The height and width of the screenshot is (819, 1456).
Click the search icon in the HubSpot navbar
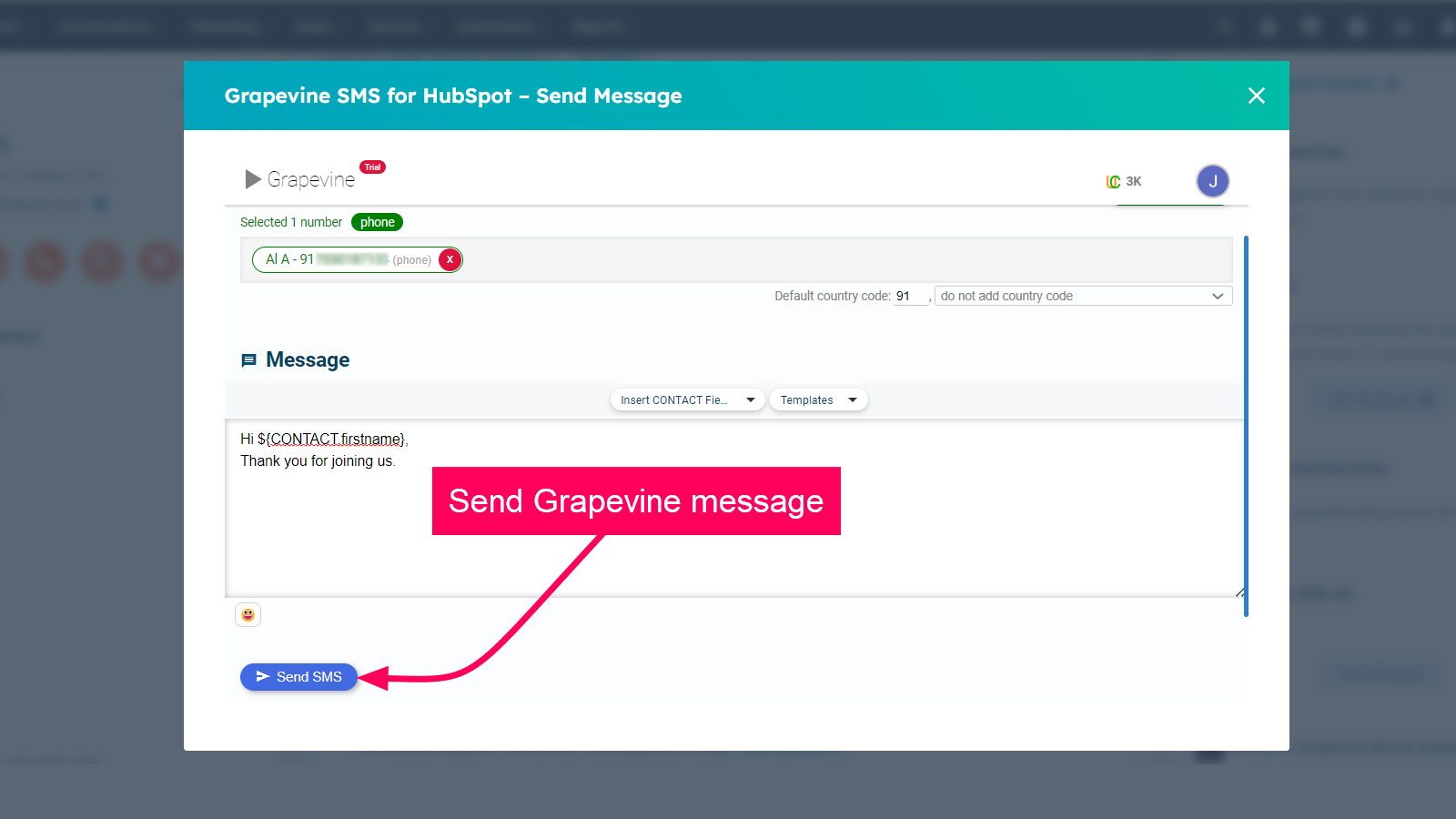tap(1225, 25)
